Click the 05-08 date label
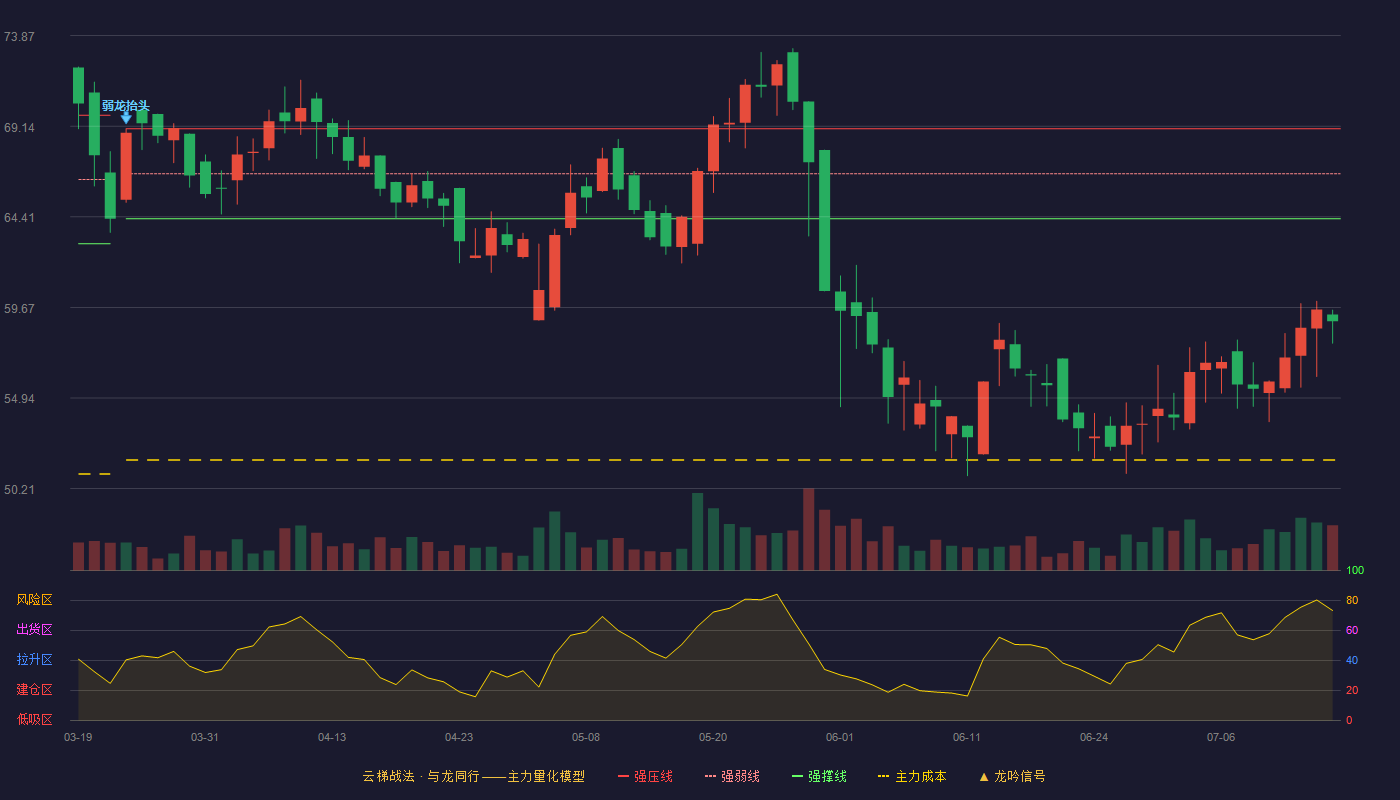 586,737
